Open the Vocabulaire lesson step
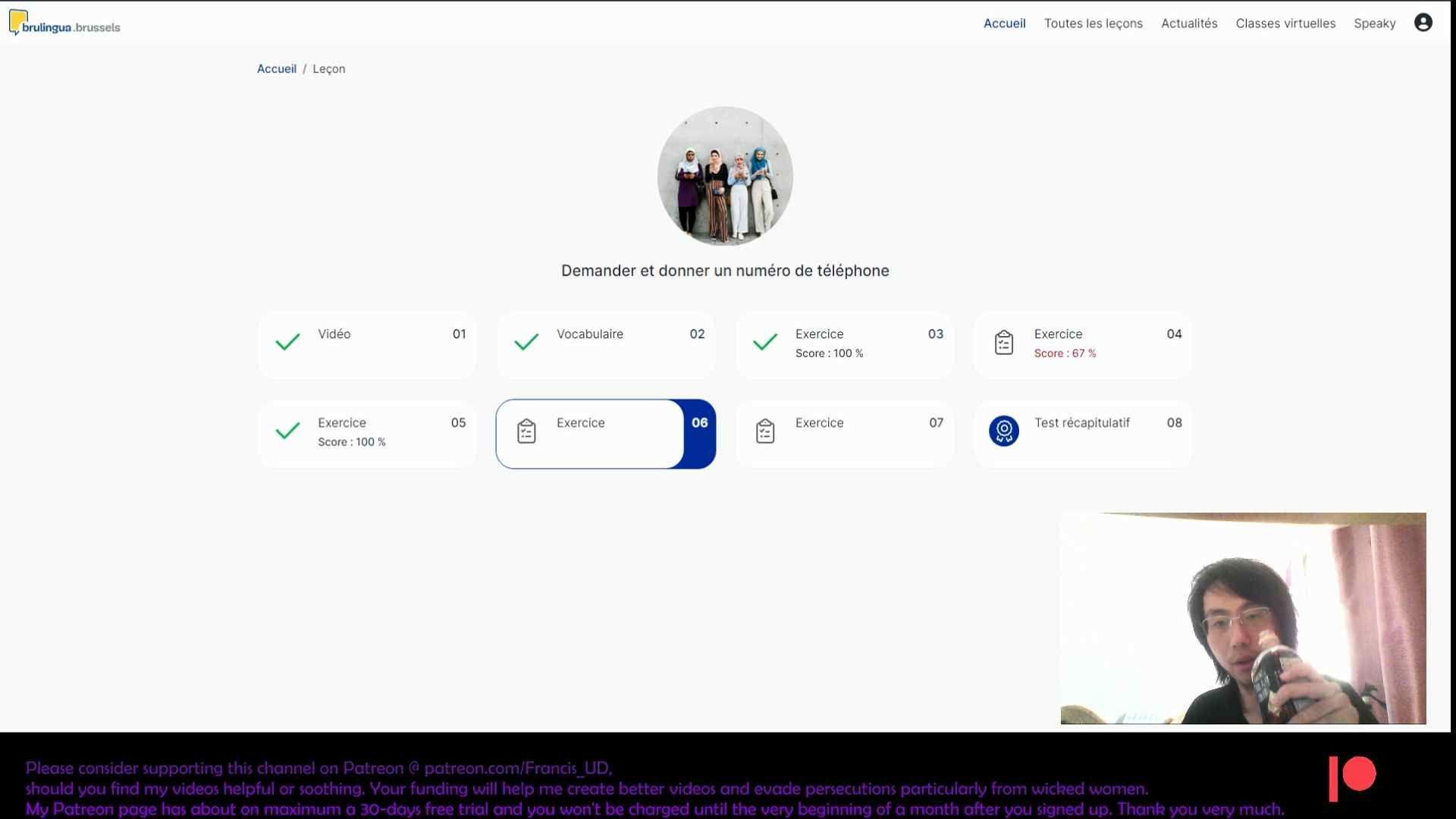This screenshot has height=819, width=1456. (x=606, y=345)
